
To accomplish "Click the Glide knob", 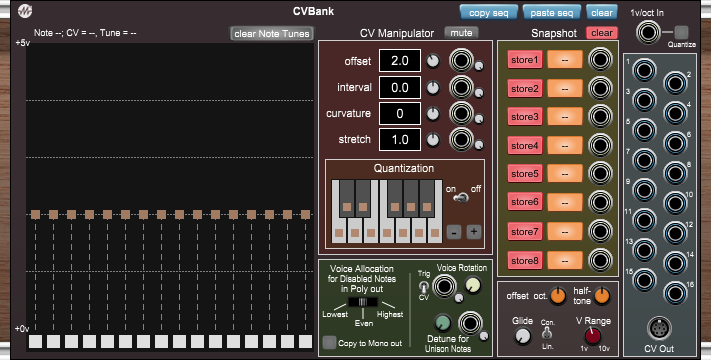I will pyautogui.click(x=522, y=336).
